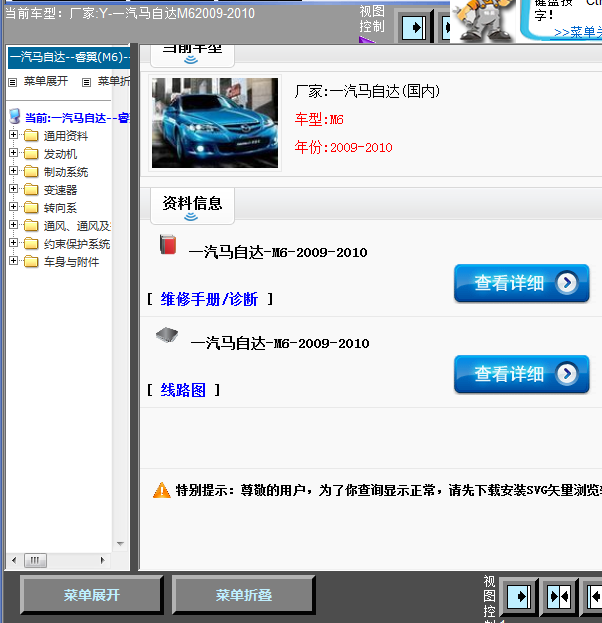Click the bottom view-control center-collapse arrows icon
602x623 pixels.
click(559, 596)
